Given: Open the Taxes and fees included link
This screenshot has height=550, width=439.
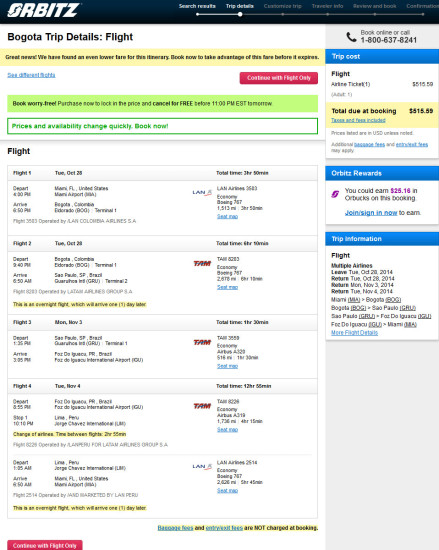Looking at the screenshot, I should (x=358, y=120).
